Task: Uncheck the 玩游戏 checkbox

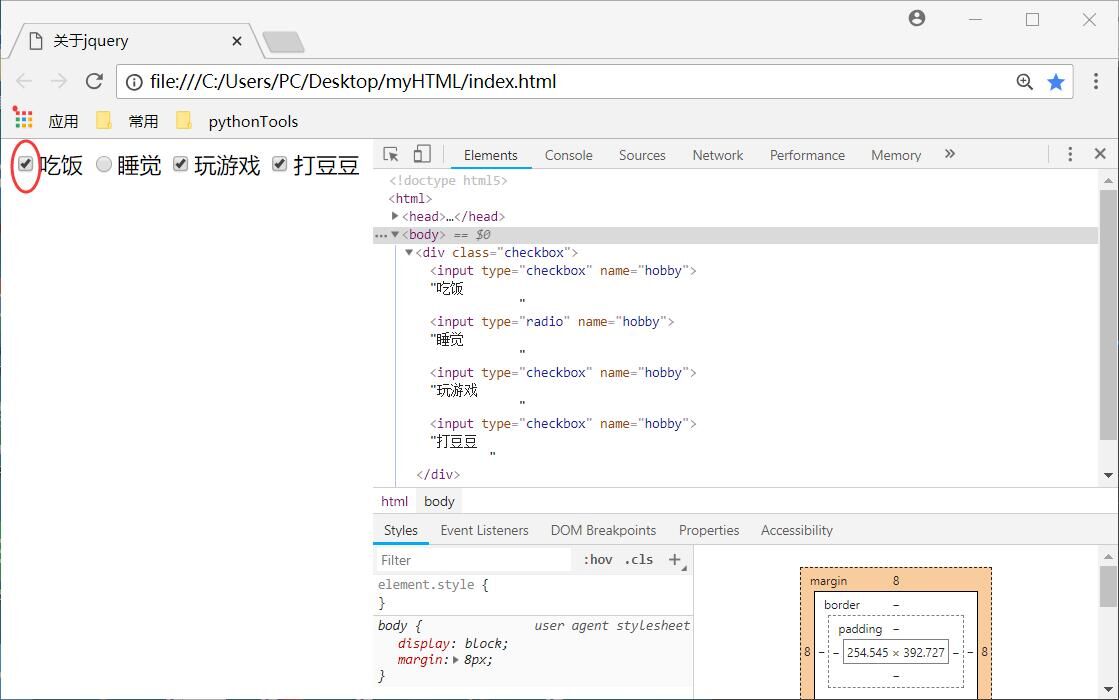Action: pyautogui.click(x=181, y=164)
